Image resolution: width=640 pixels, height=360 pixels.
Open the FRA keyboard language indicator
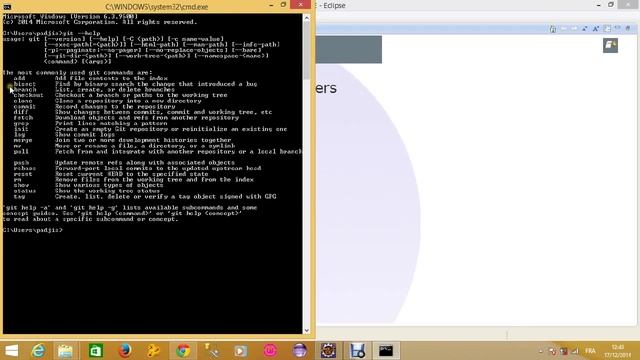[590, 351]
